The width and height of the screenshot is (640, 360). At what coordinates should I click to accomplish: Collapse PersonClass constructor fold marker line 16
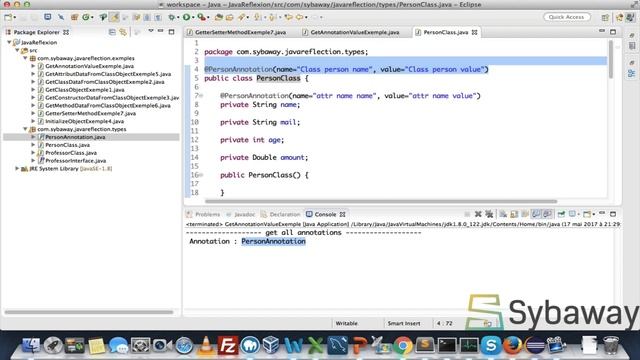coord(201,175)
